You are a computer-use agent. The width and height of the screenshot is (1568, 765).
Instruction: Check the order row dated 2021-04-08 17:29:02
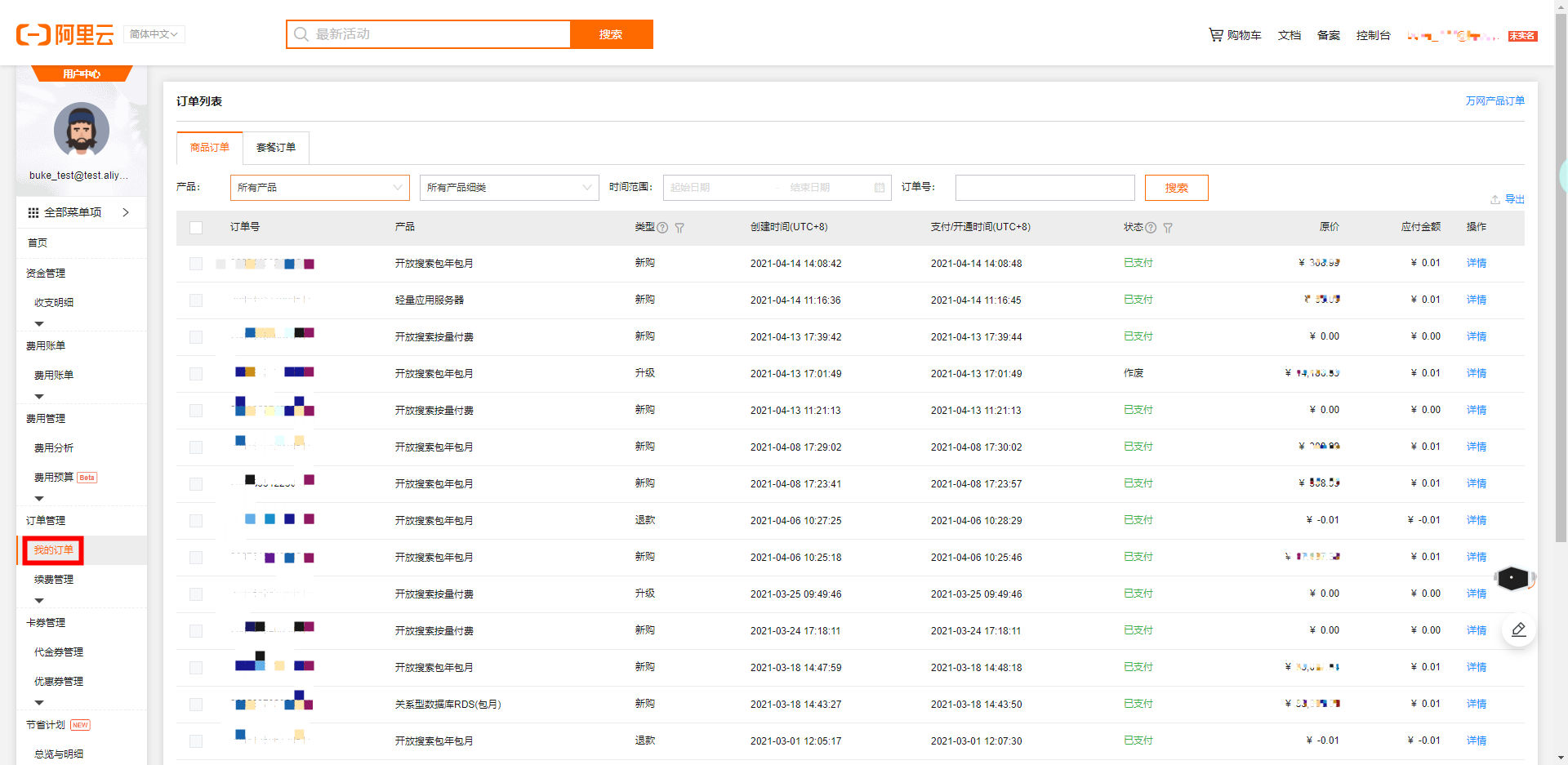click(x=196, y=447)
